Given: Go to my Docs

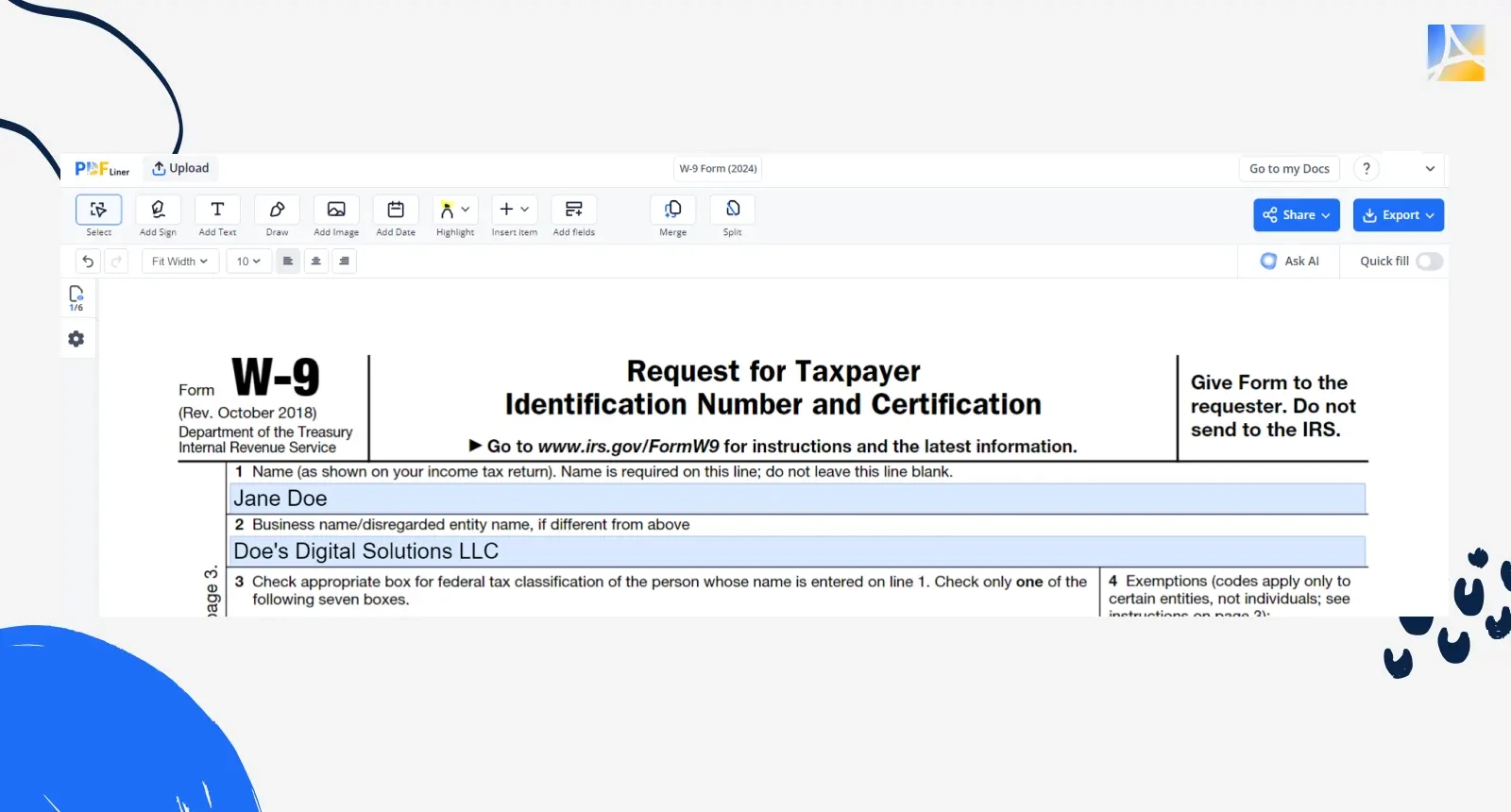Looking at the screenshot, I should [1289, 169].
